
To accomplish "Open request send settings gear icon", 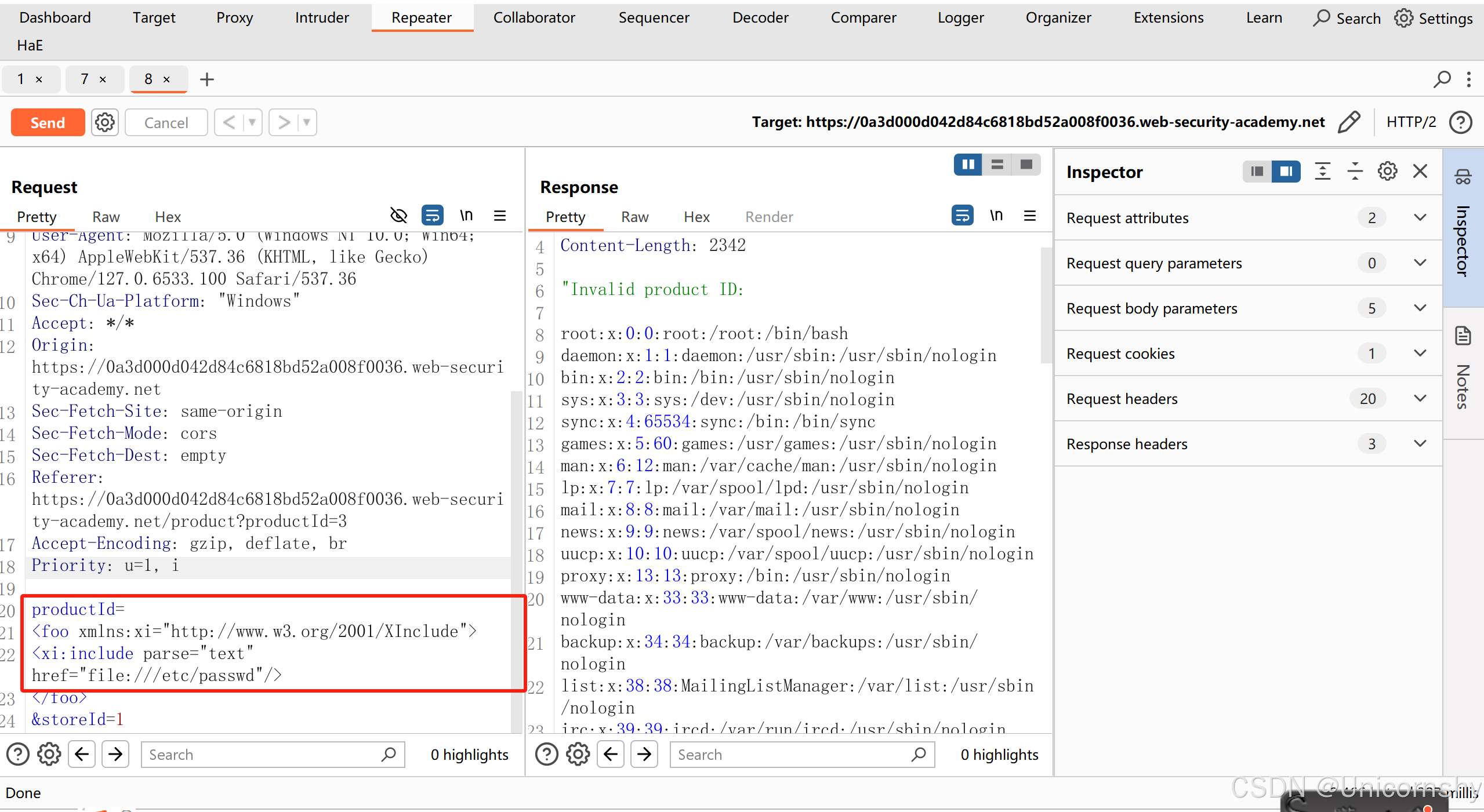I will [x=105, y=122].
